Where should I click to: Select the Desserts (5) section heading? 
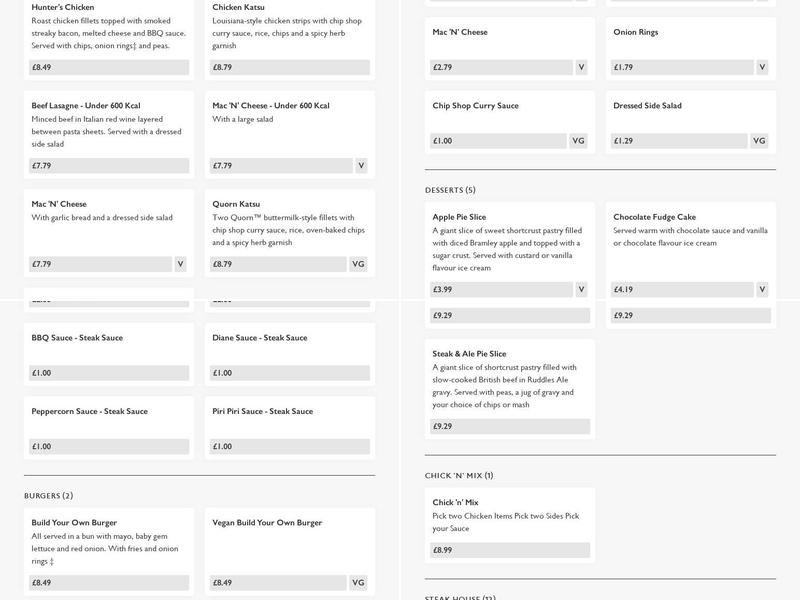450,190
